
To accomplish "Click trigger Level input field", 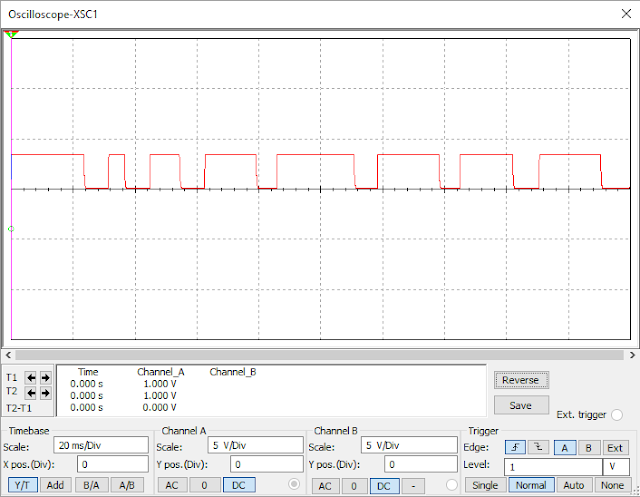I will click(x=553, y=467).
